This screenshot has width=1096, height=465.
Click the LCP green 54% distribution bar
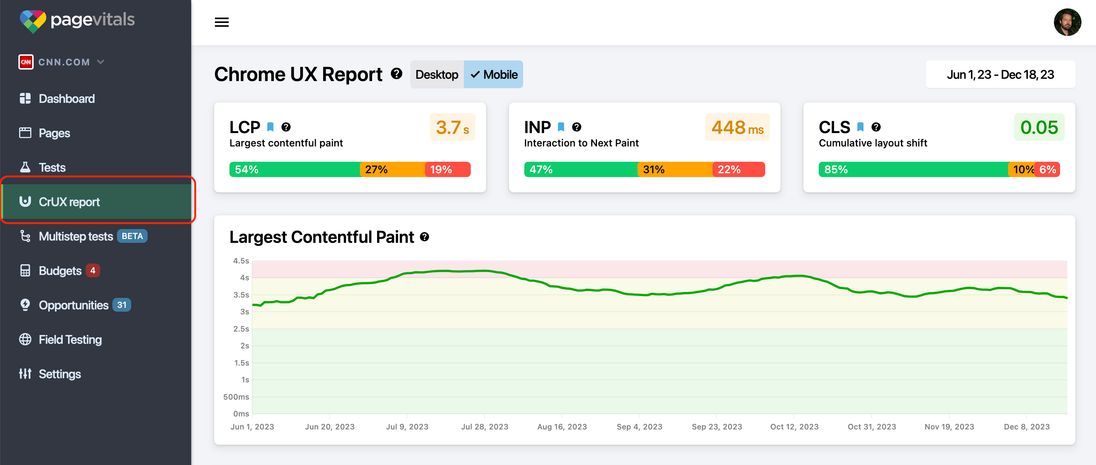point(294,170)
